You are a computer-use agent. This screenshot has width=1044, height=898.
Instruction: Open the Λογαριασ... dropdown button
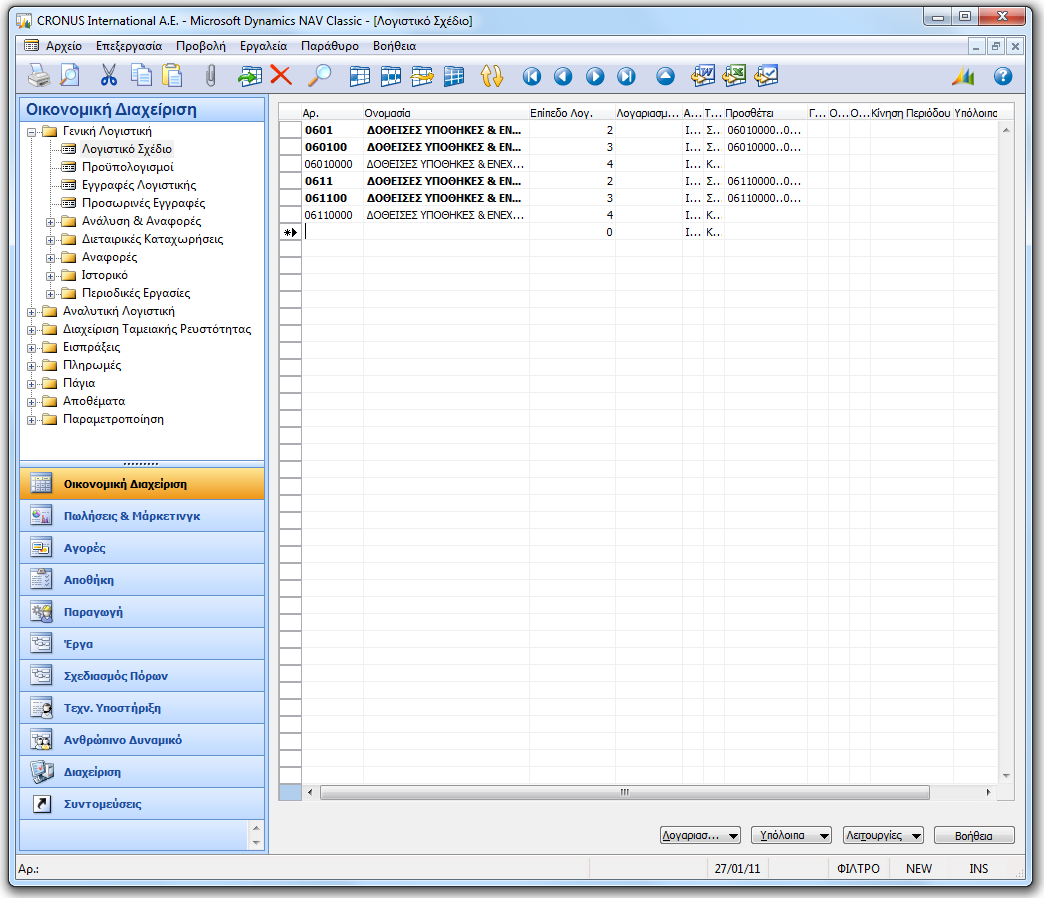tap(700, 835)
